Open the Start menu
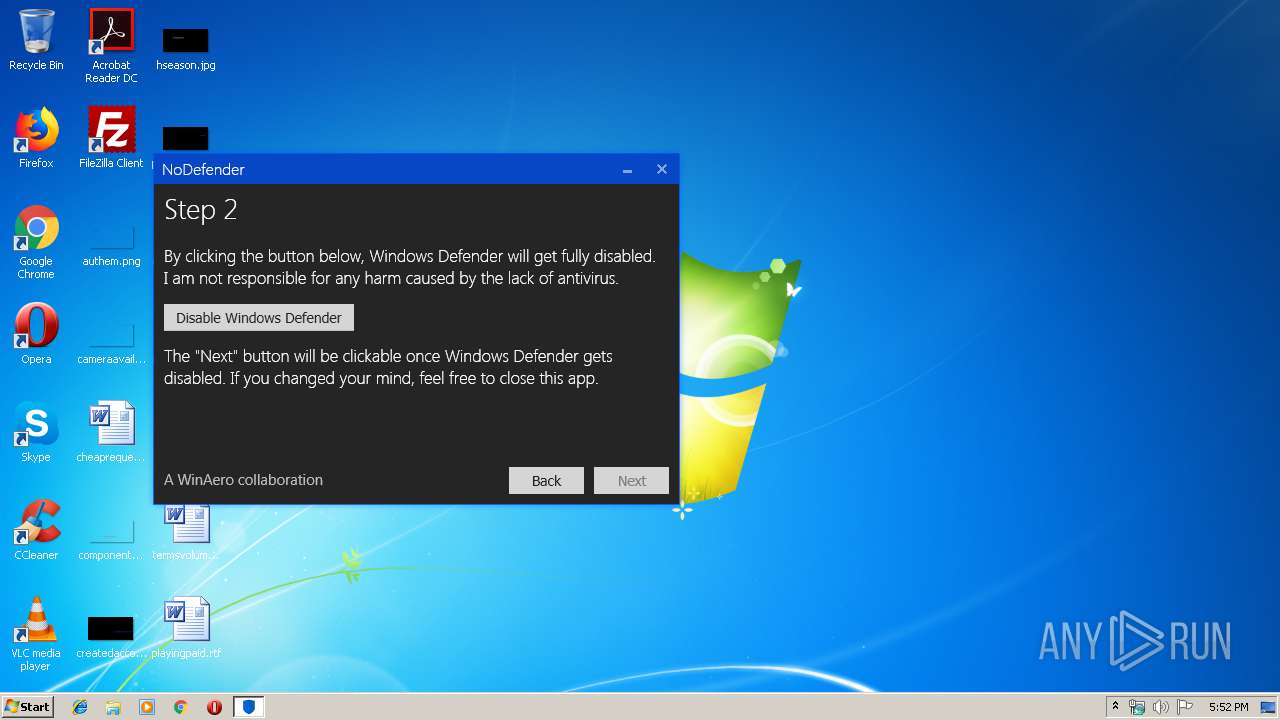Image resolution: width=1280 pixels, height=720 pixels. click(27, 707)
